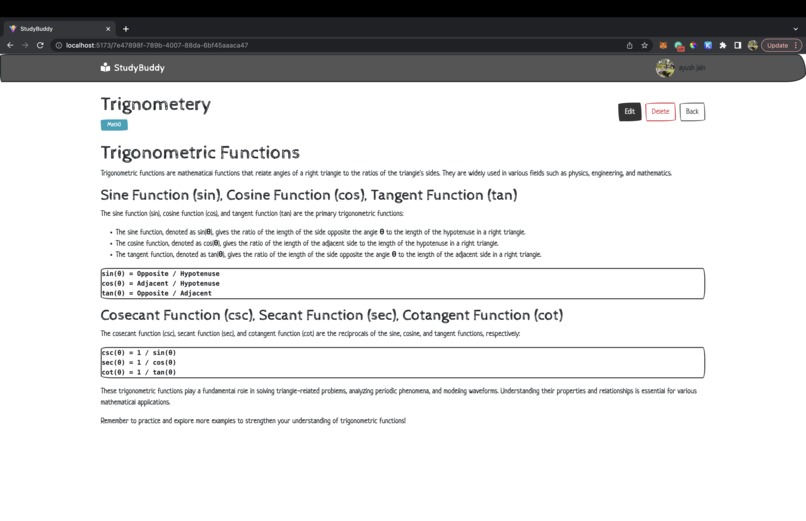The image size is (806, 521).
Task: Expand the tab search chevron
Action: pyautogui.click(x=795, y=29)
